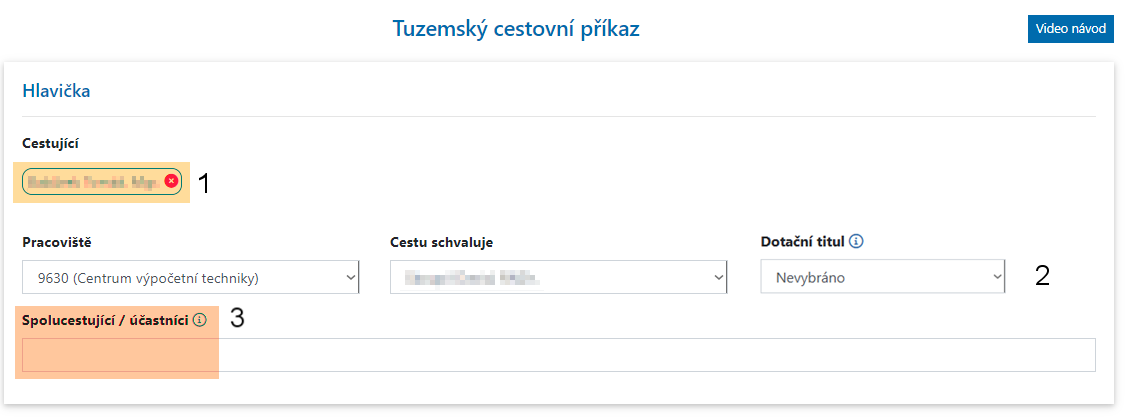The height and width of the screenshot is (420, 1127).
Task: Click the Dotační titul label text
Action: (802, 241)
